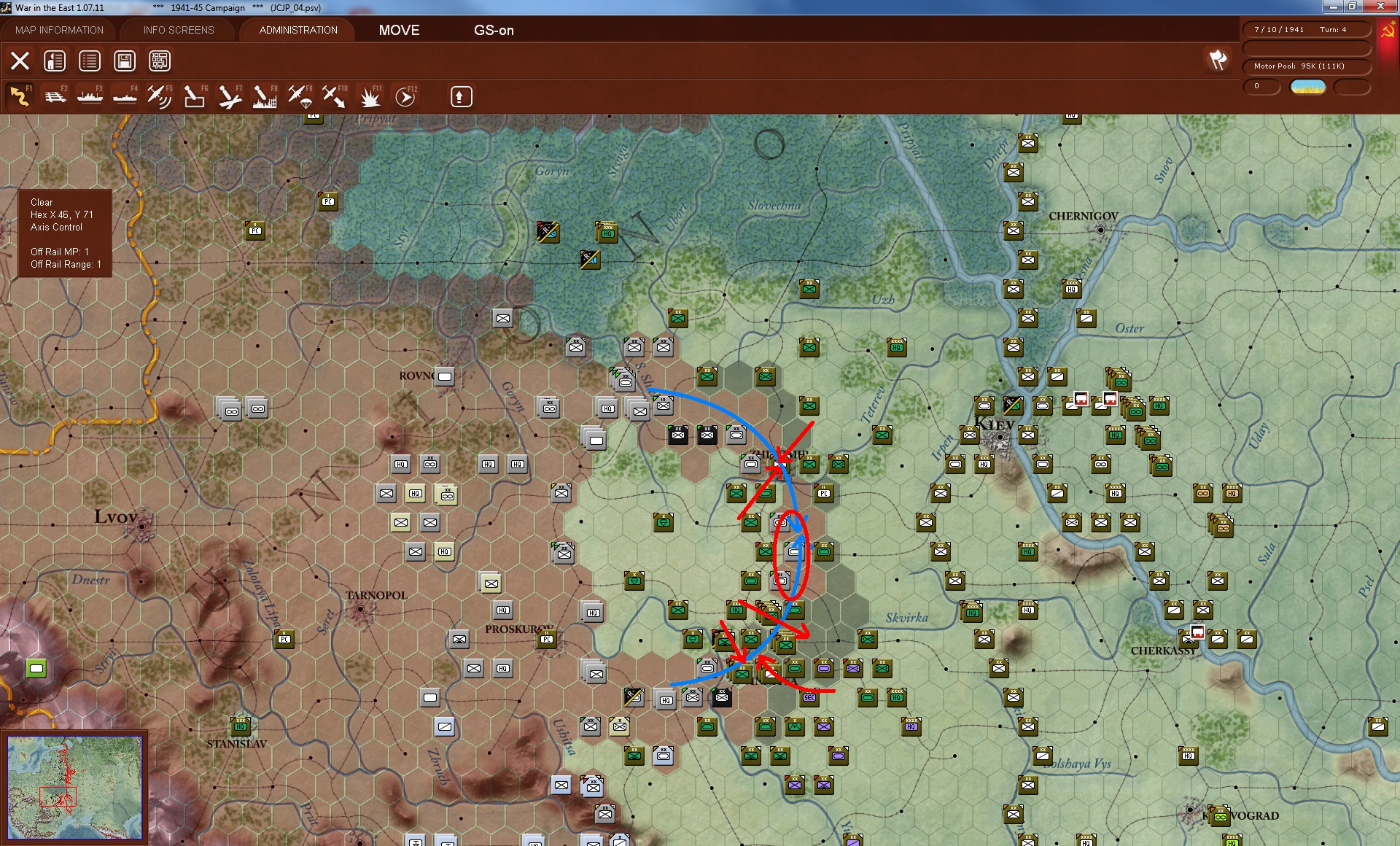Image resolution: width=1400 pixels, height=846 pixels.
Task: Select the unit counter at Rovno
Action: point(445,376)
